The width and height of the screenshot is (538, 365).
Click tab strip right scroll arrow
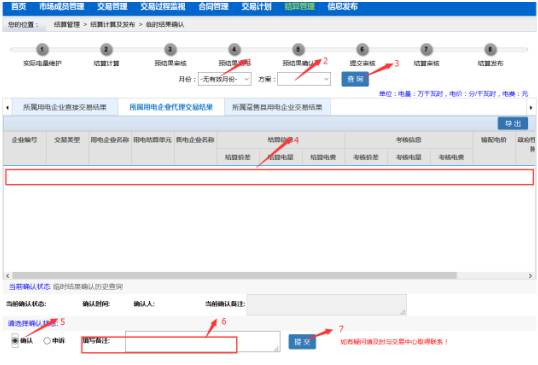click(x=531, y=108)
